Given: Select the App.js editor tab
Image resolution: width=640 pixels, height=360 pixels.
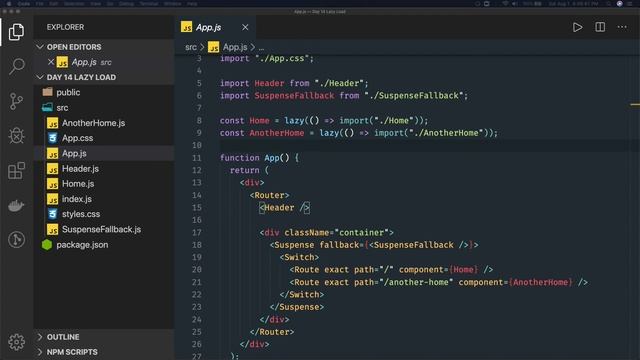Looking at the screenshot, I should pyautogui.click(x=215, y=27).
